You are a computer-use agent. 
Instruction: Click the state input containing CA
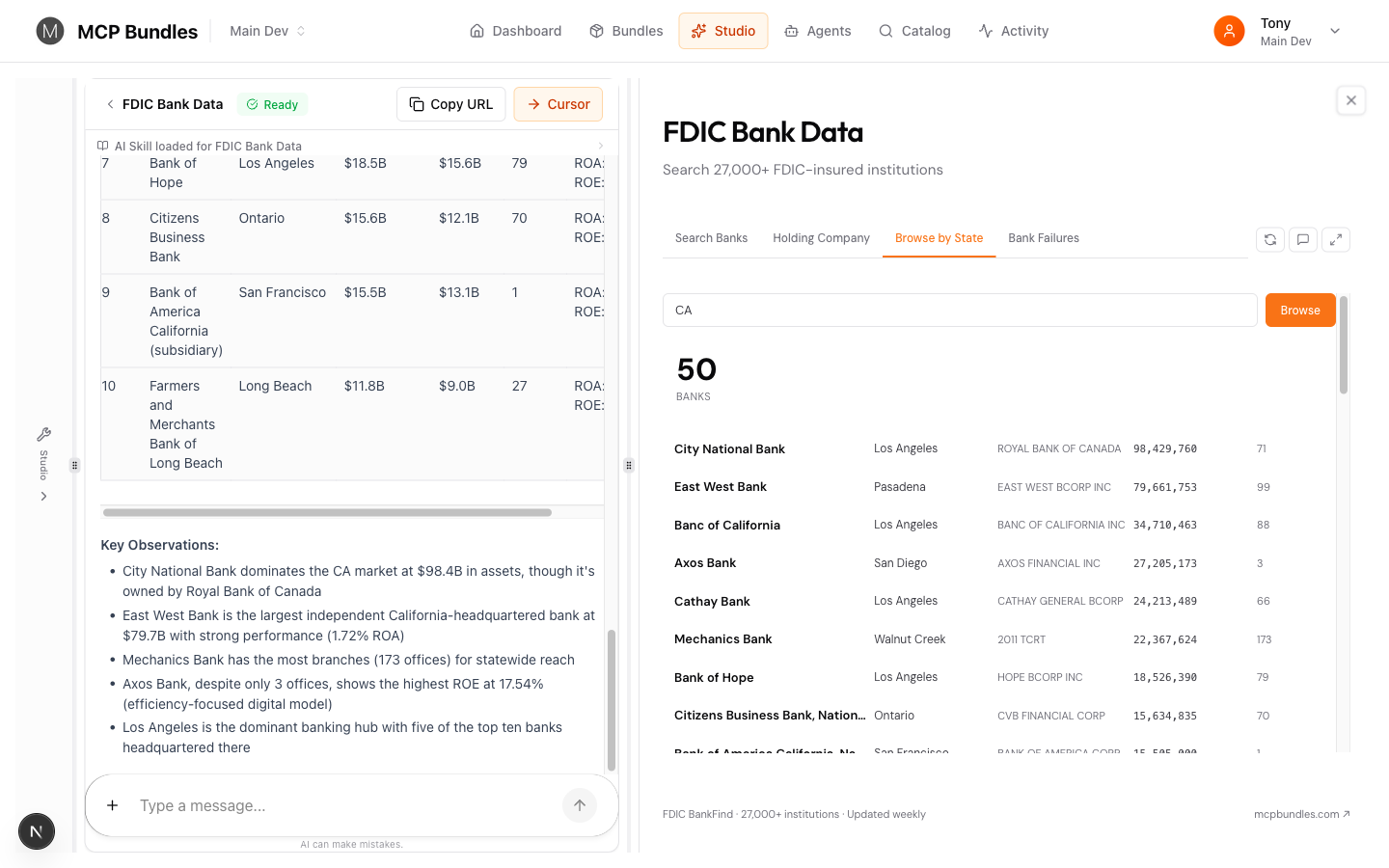tap(960, 310)
